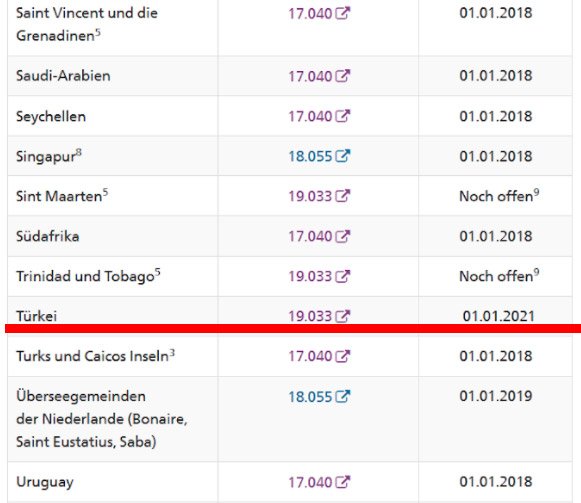Click footnote 9 beside Sint Maarten's Noch offen
Viewport: 581px width, 503px height.
(x=536, y=192)
